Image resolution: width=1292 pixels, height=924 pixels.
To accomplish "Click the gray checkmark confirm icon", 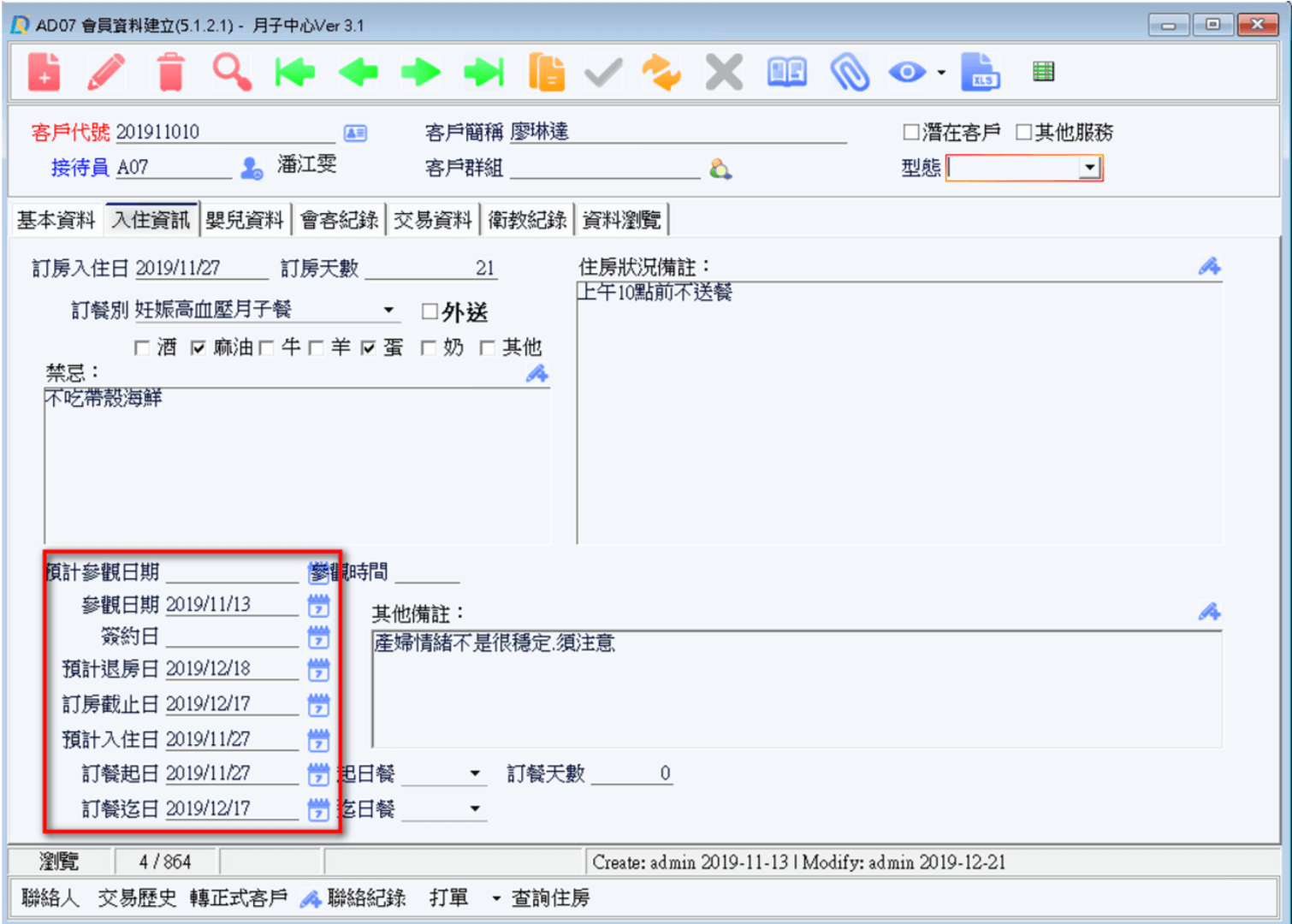I will tap(603, 72).
